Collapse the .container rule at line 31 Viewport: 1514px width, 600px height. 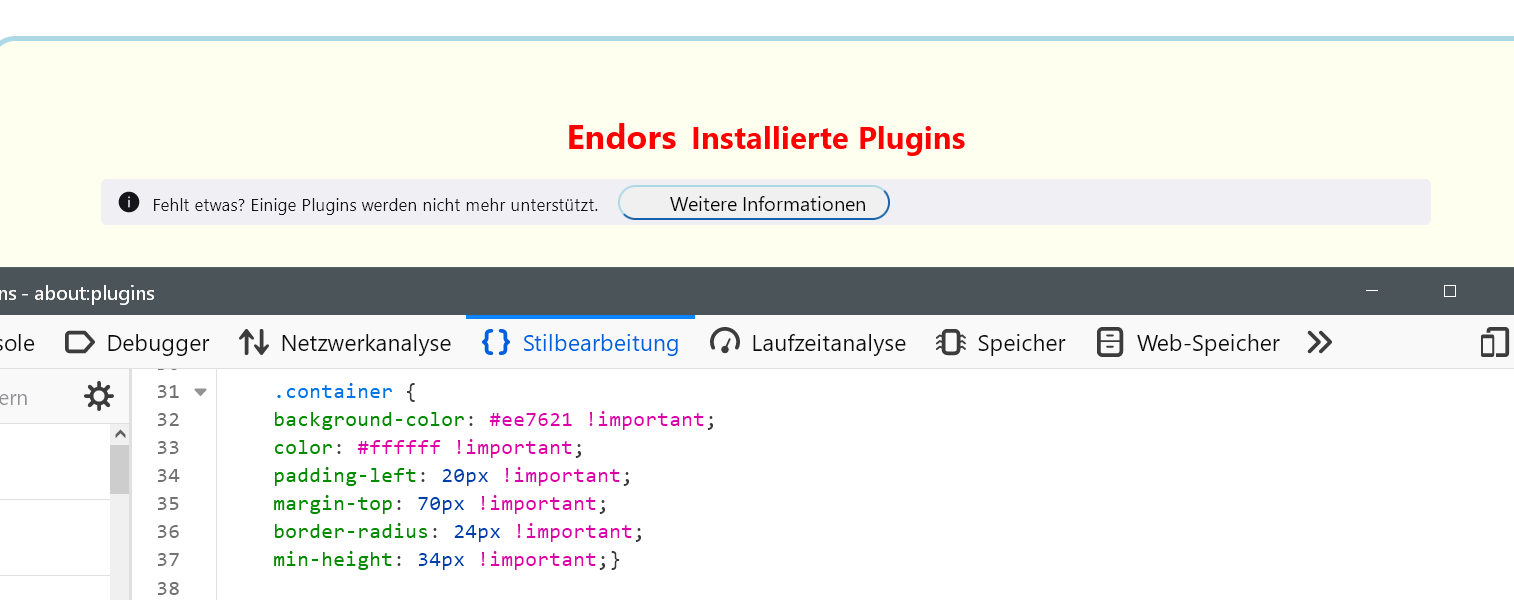pos(200,392)
